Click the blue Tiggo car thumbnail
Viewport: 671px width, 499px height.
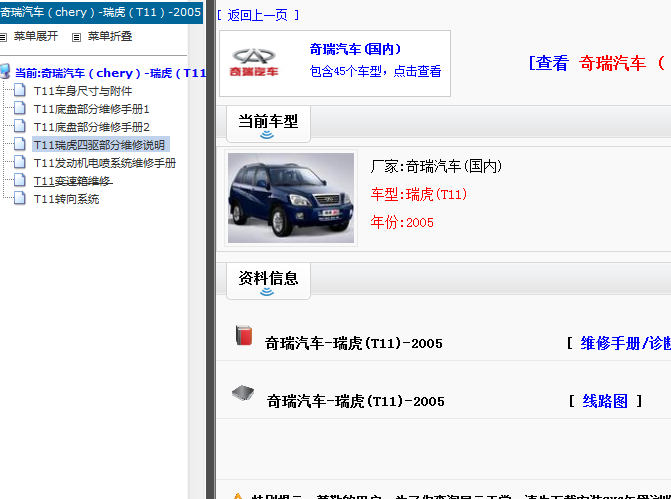pyautogui.click(x=291, y=198)
